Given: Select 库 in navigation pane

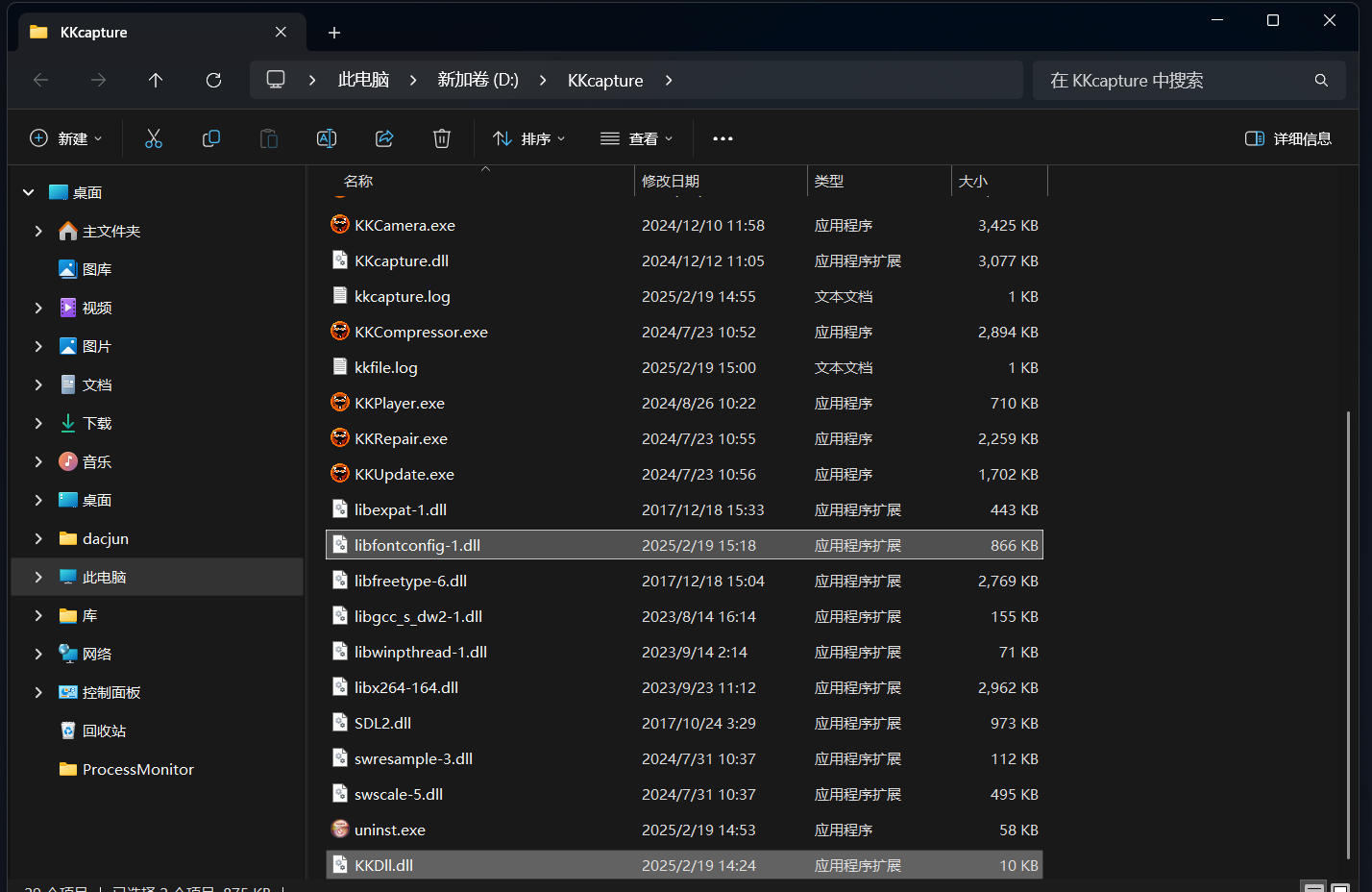Looking at the screenshot, I should click(x=89, y=615).
